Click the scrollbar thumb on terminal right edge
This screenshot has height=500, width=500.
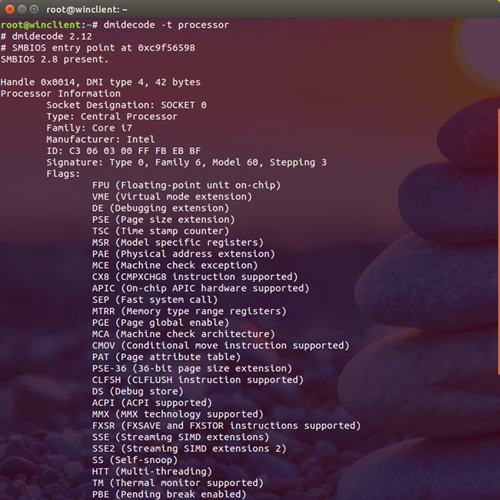499,242
